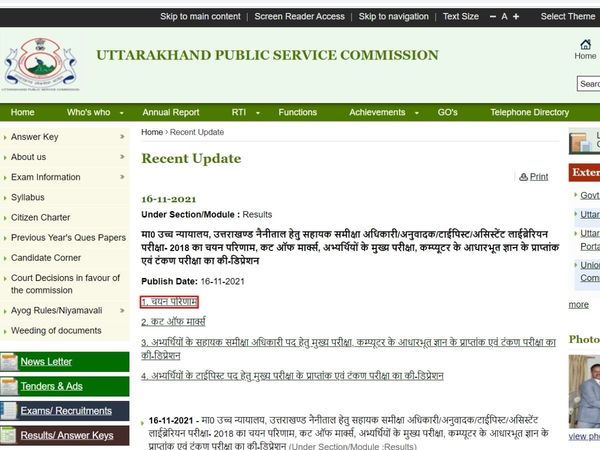Expand the Exam Information submenu chevron
The image size is (600, 450).
[122, 177]
